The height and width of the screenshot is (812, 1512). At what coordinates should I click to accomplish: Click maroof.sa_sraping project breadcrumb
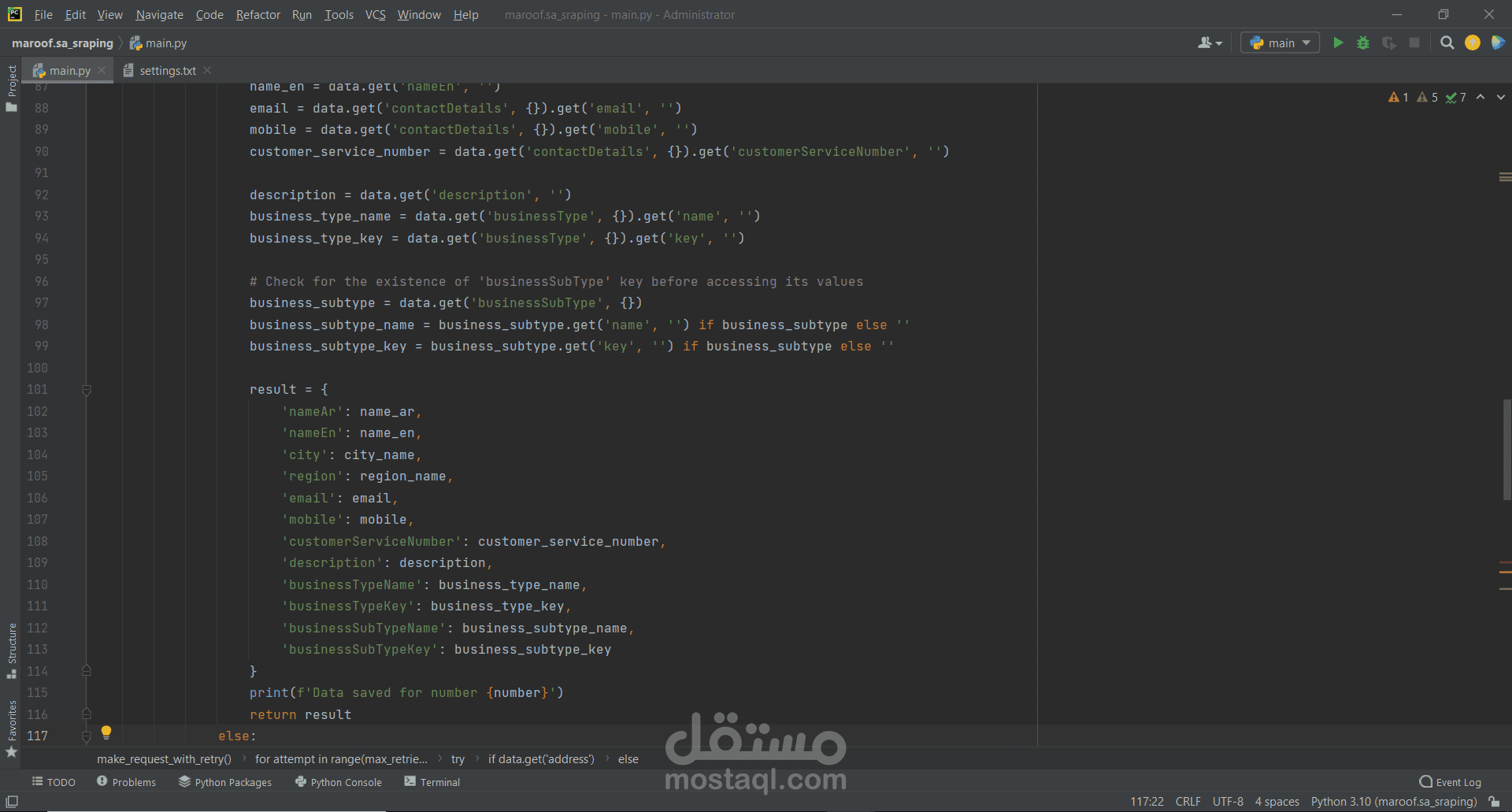pyautogui.click(x=62, y=43)
